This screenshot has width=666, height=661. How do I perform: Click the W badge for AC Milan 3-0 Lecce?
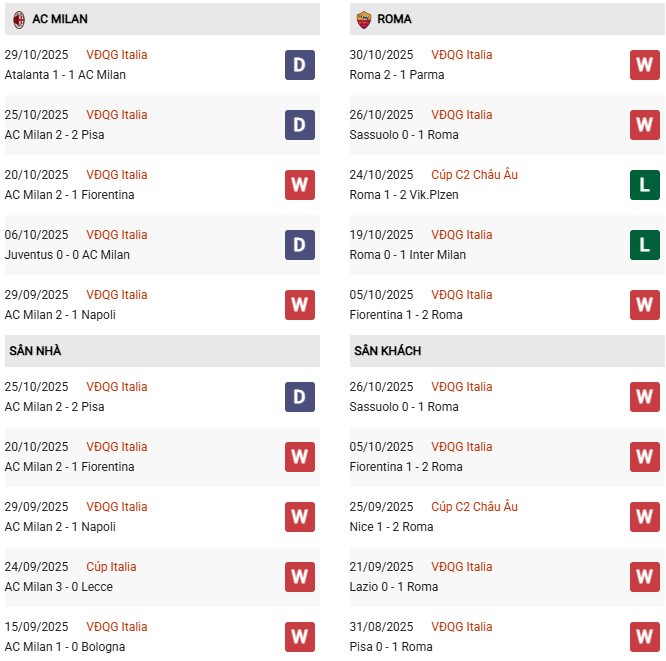coord(300,577)
